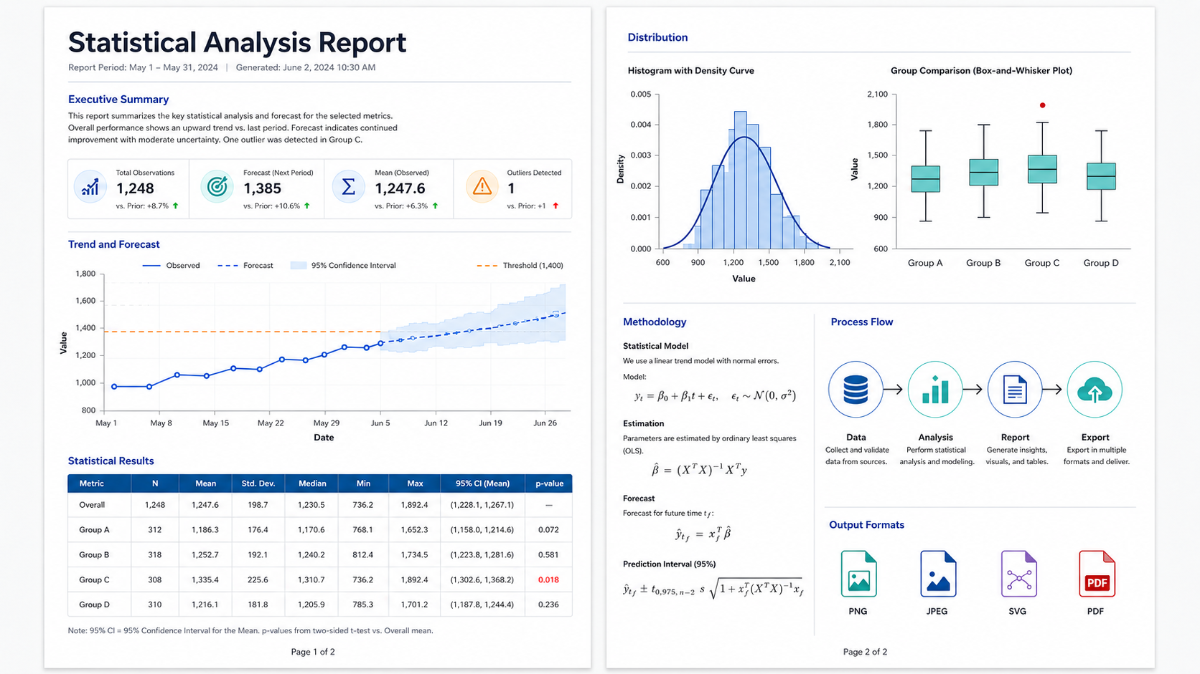
Task: Click the Distribution heading on page 2
Action: pyautogui.click(x=658, y=37)
